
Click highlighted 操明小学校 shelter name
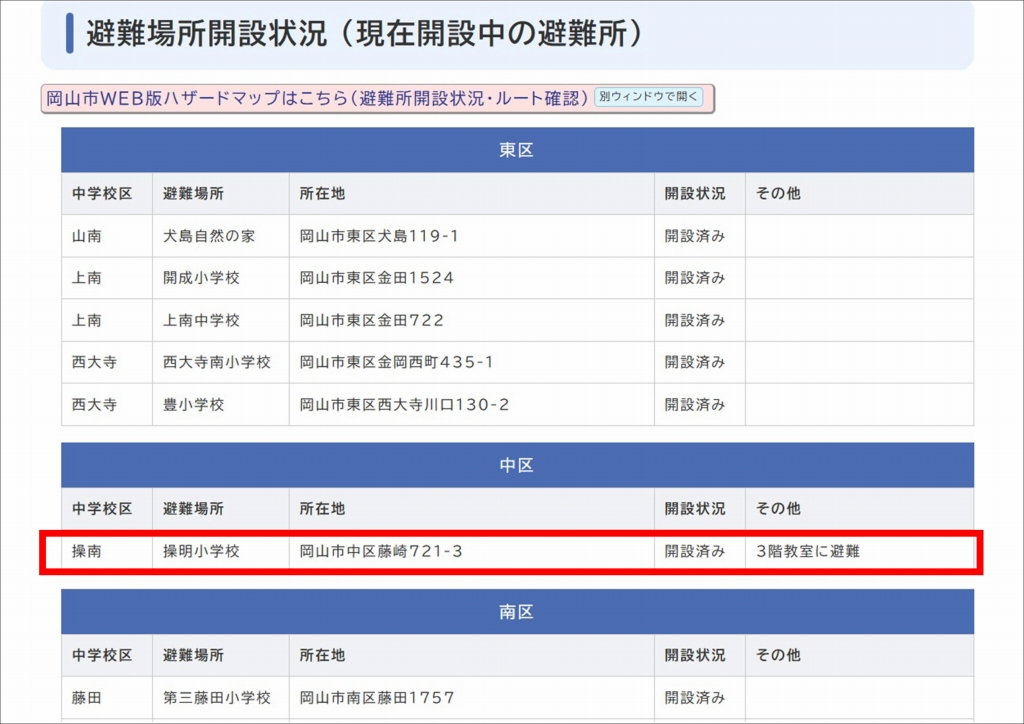tap(201, 551)
